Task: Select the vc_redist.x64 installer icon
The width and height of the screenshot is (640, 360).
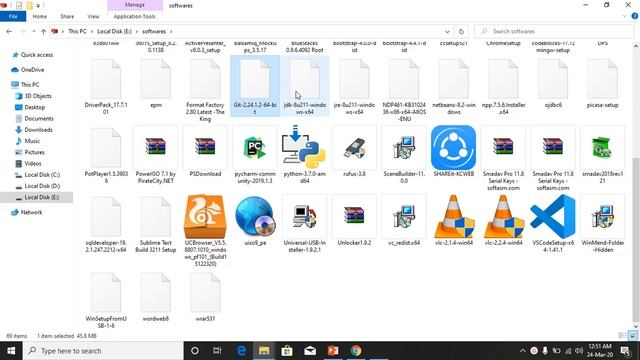Action: (404, 217)
